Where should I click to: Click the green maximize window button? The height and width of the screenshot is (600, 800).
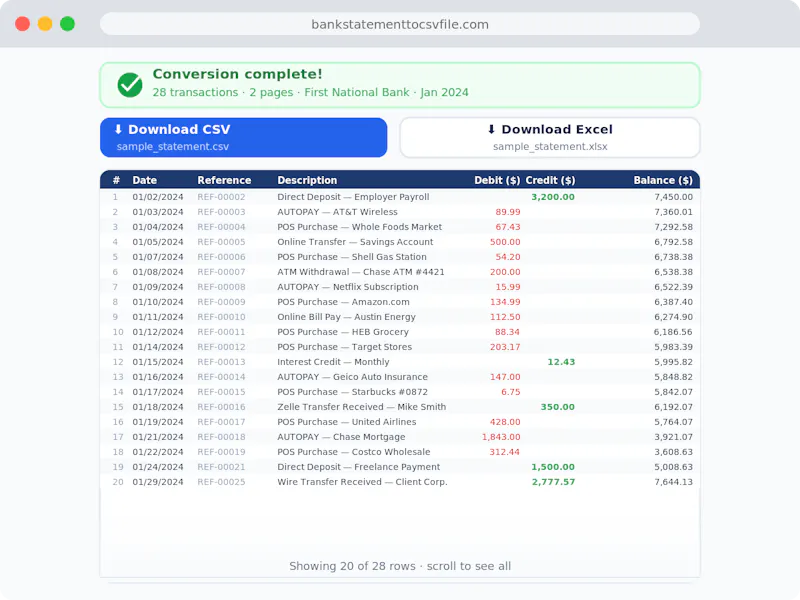[67, 24]
